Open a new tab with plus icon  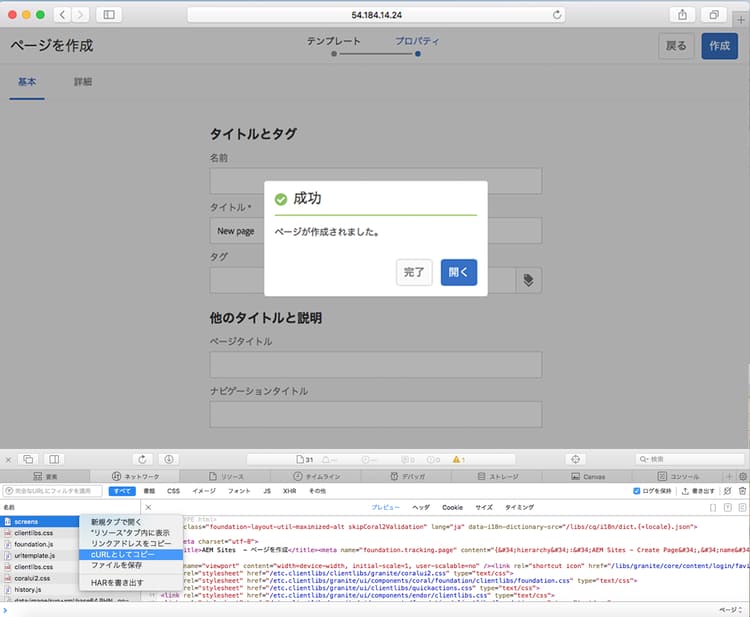tap(741, 20)
